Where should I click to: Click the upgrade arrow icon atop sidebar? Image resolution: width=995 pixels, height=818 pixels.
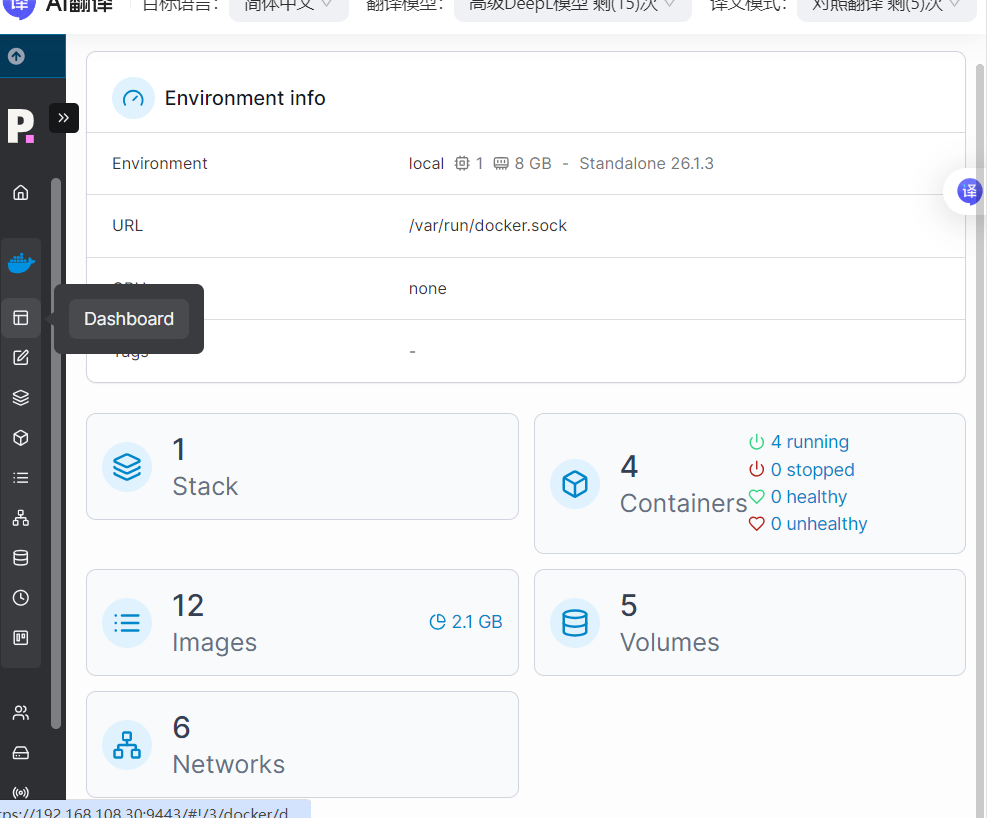[16, 56]
